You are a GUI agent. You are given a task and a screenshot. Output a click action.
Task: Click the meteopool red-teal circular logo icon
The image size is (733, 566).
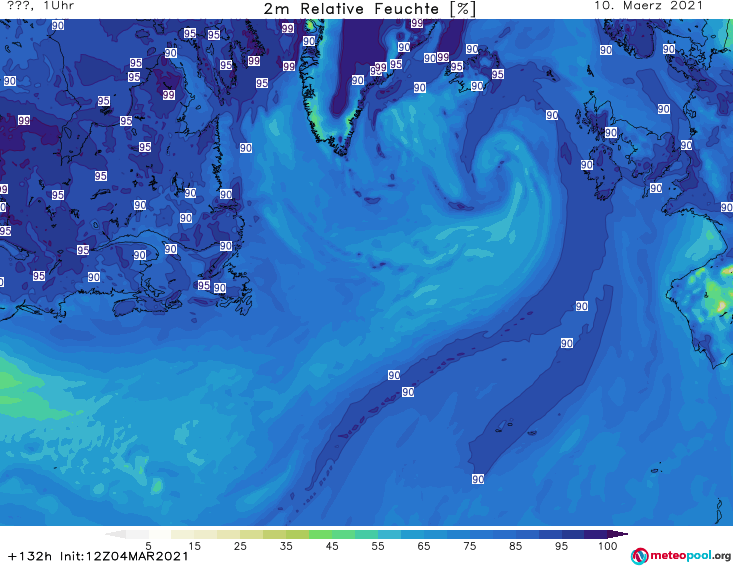(x=640, y=556)
